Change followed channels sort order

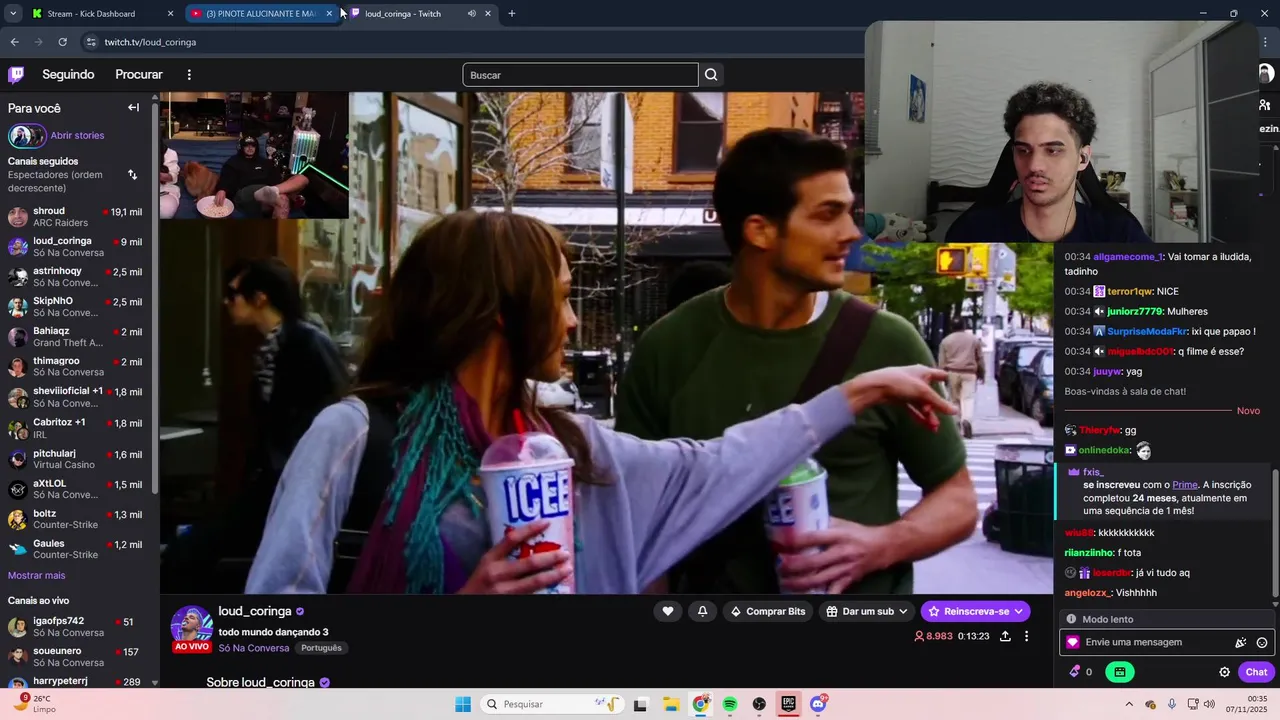coord(132,175)
